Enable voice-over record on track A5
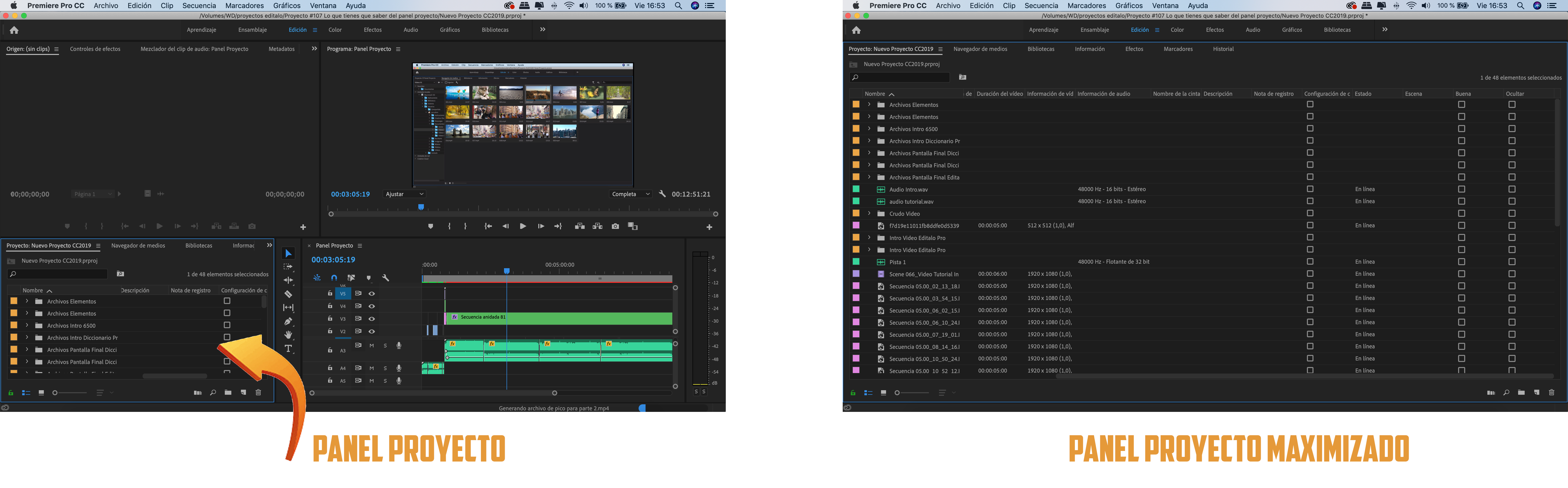1568x488 pixels. tap(399, 381)
